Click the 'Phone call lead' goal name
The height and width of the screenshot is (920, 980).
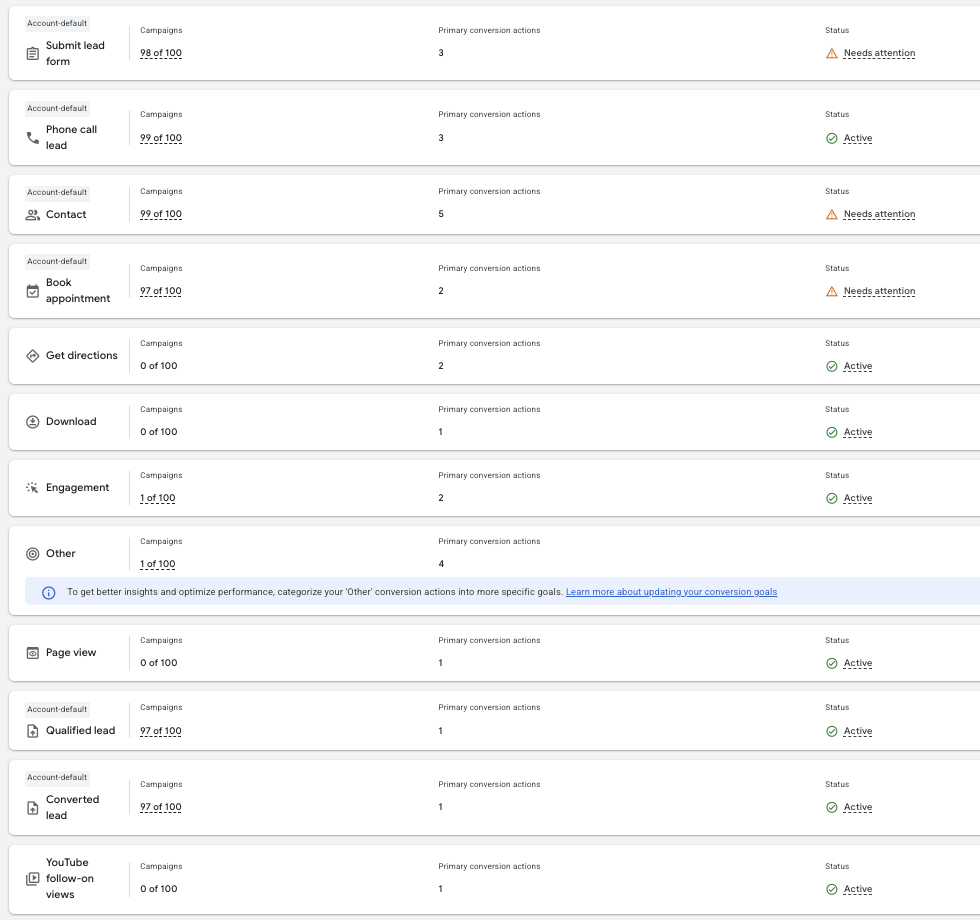71,138
